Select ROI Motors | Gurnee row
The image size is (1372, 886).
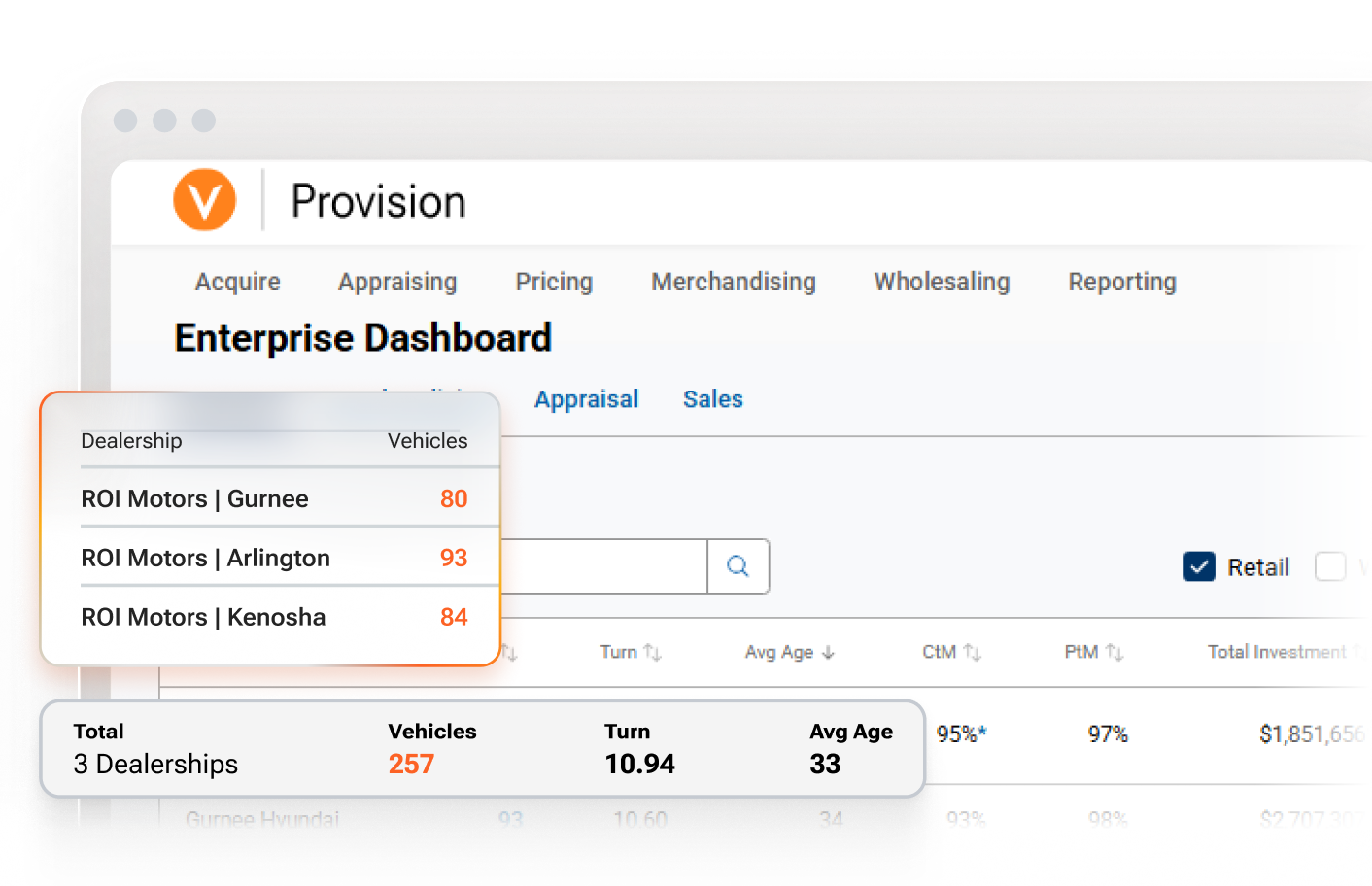(274, 498)
